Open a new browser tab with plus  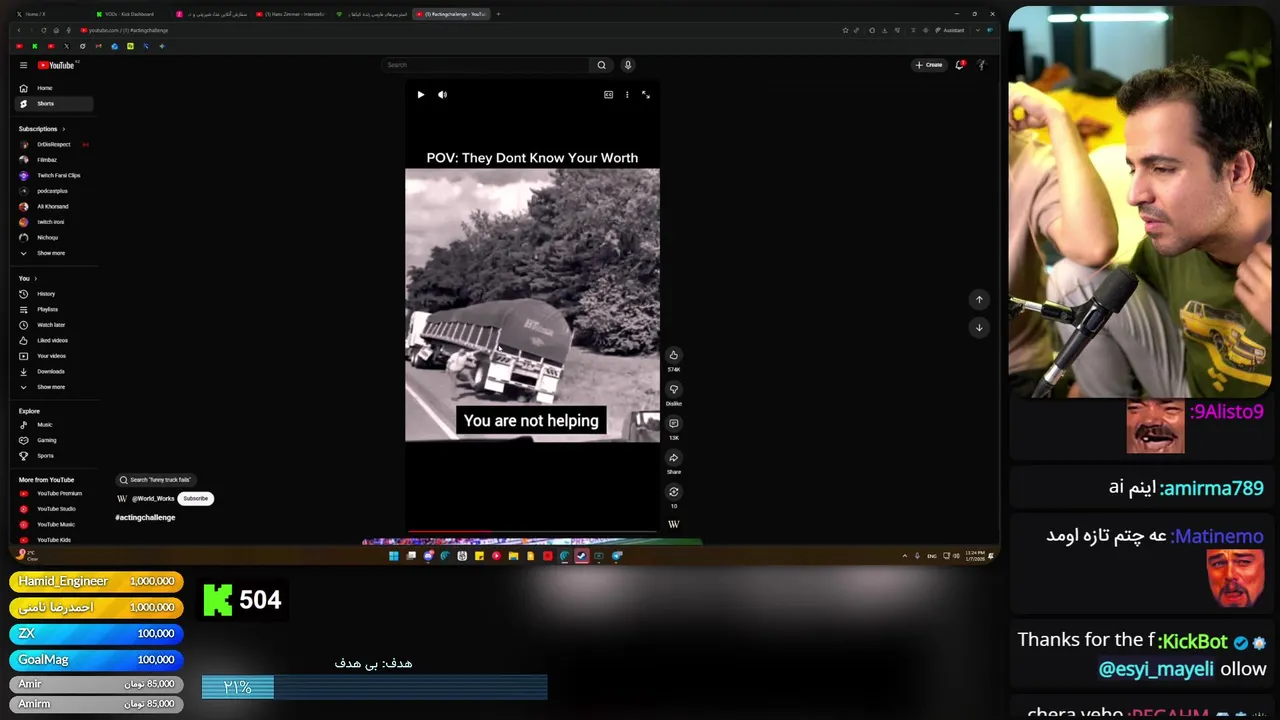pos(498,14)
